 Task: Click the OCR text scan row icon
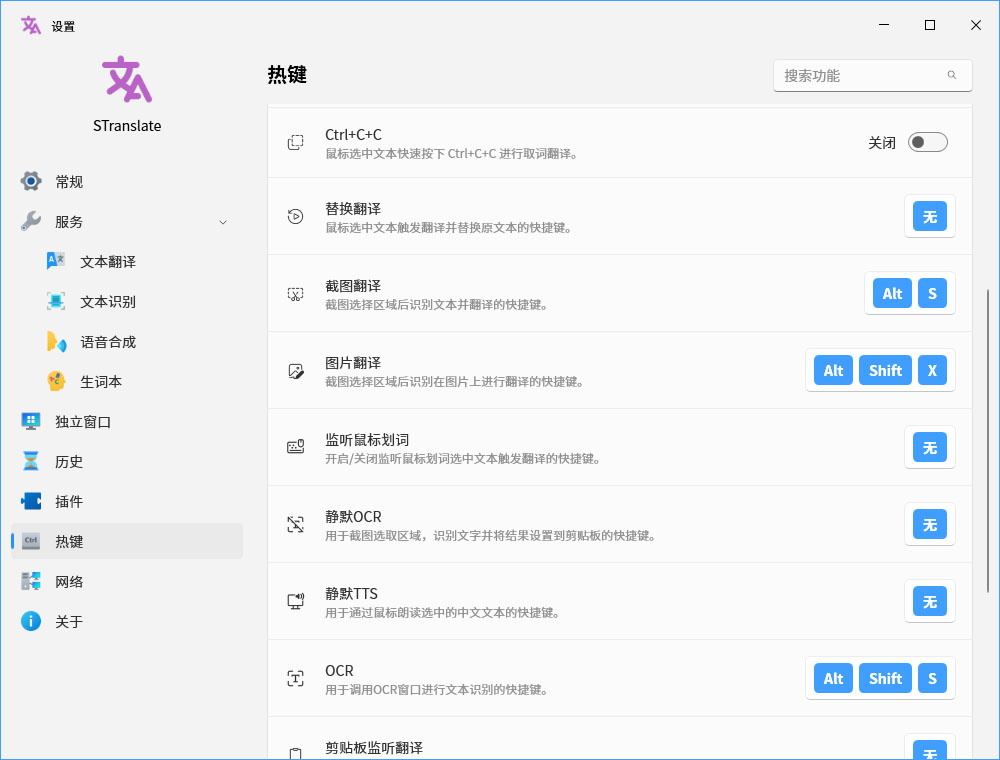point(295,678)
